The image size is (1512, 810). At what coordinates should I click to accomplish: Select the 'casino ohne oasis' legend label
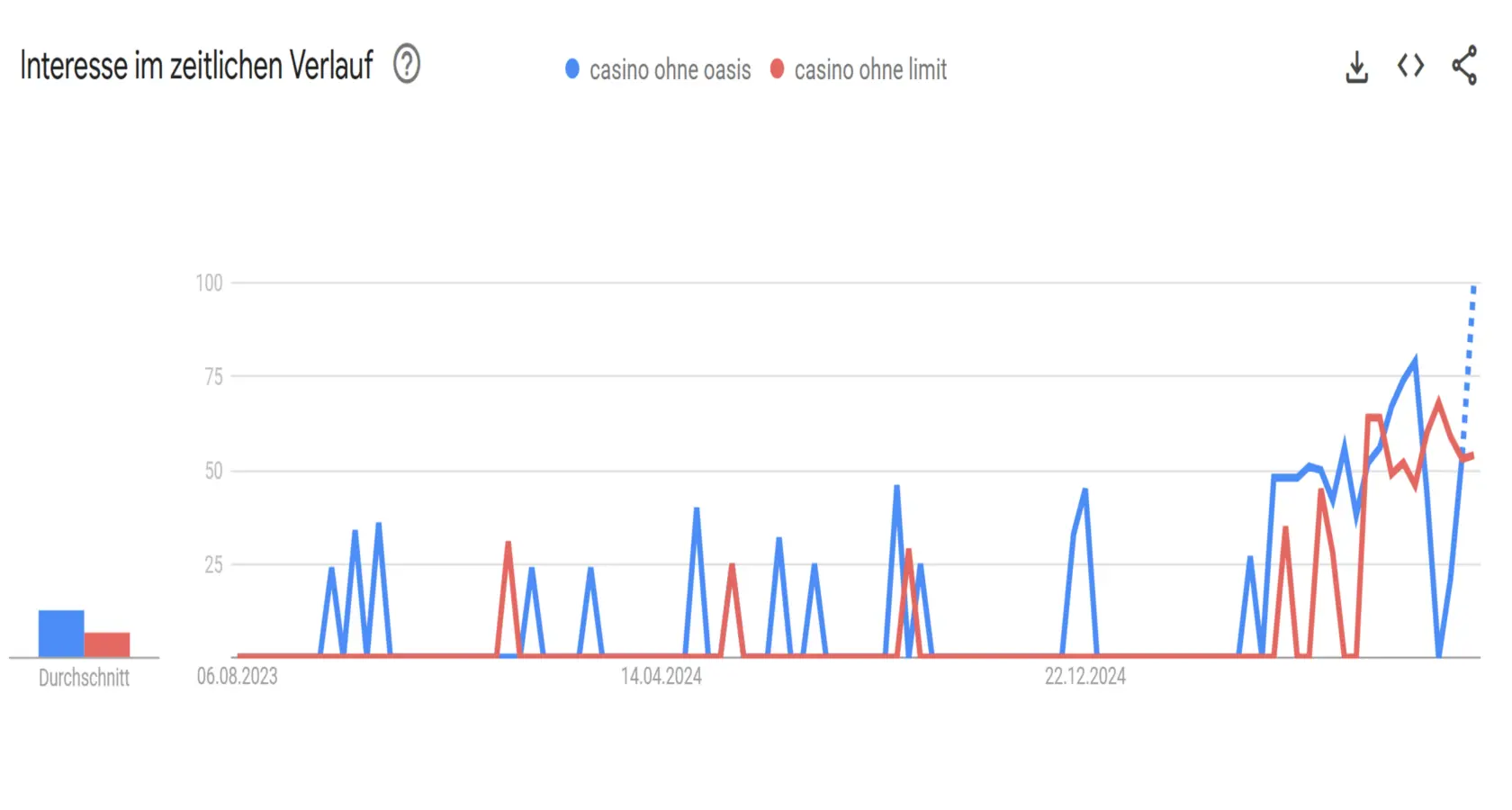670,69
